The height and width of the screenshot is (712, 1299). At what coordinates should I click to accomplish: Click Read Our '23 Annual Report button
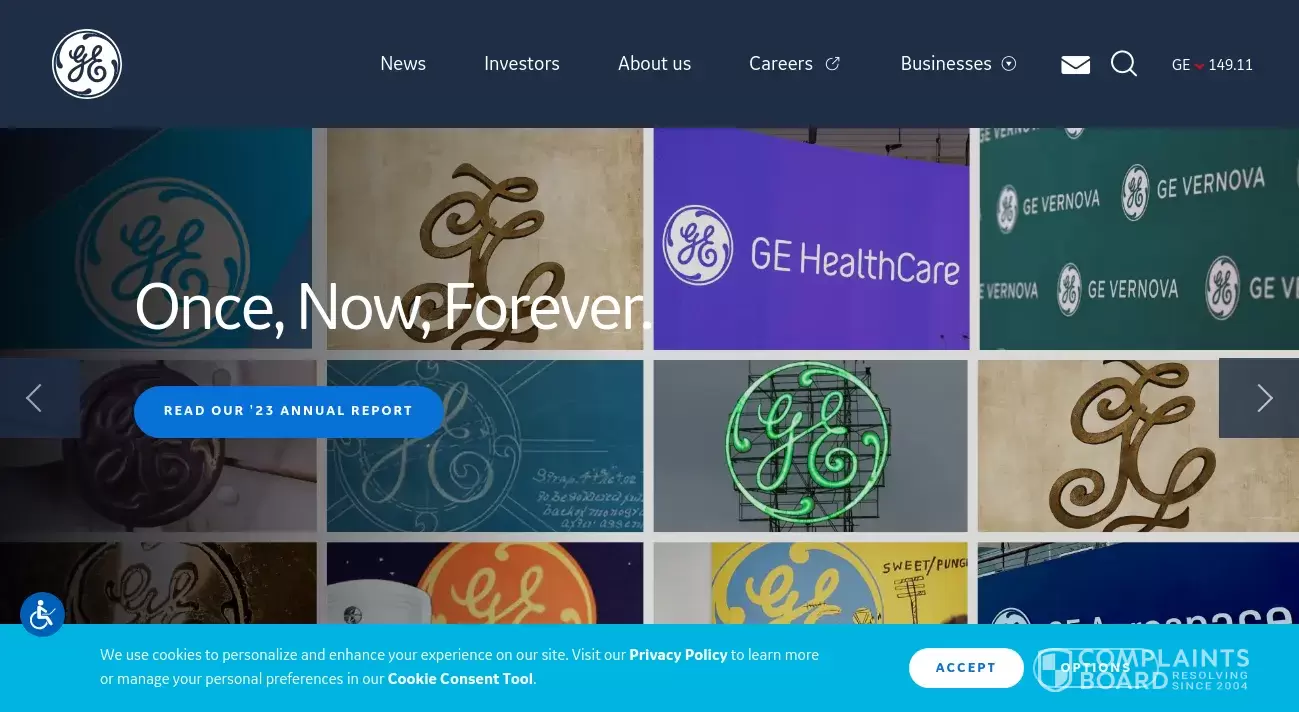coord(288,411)
